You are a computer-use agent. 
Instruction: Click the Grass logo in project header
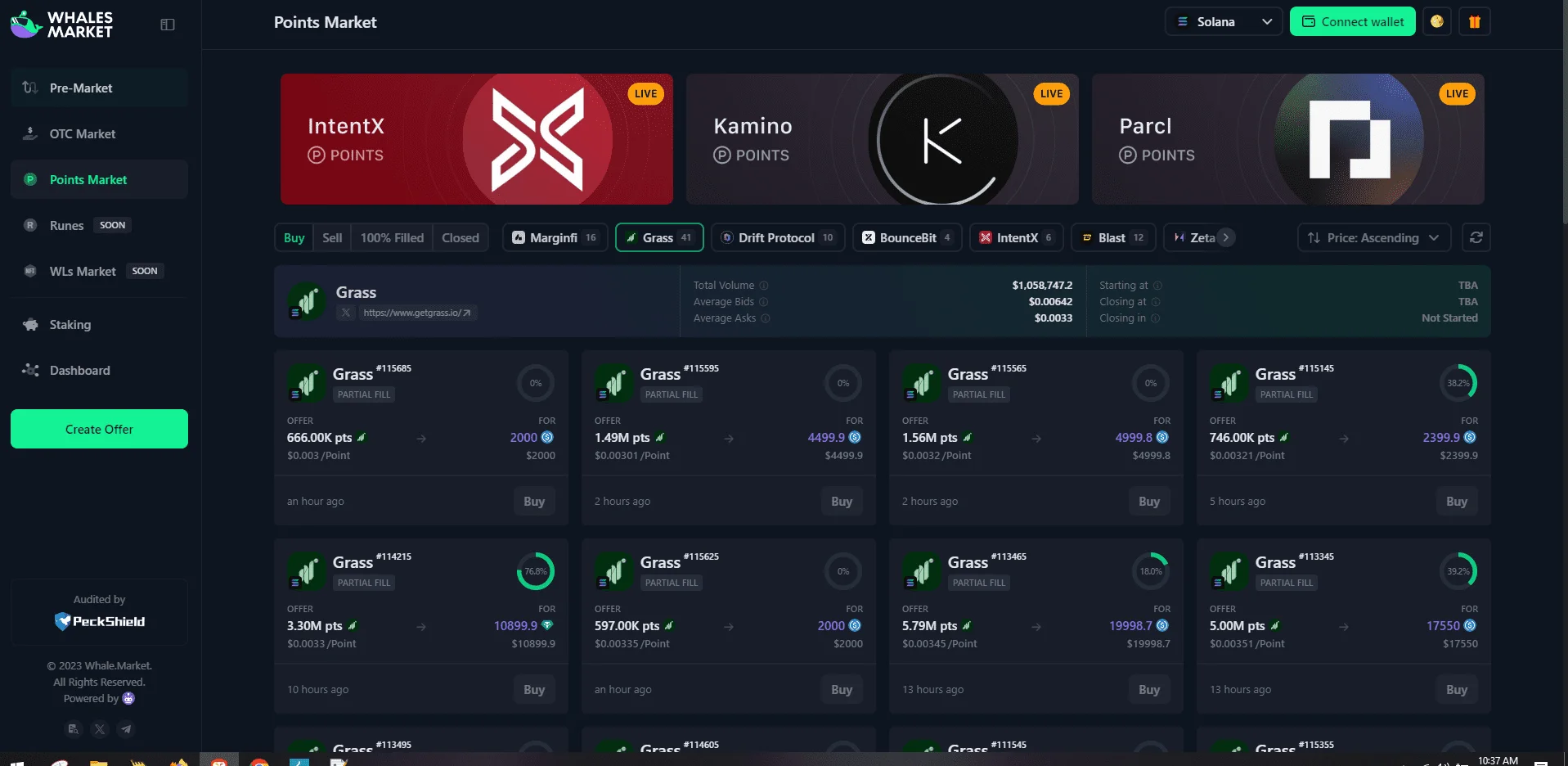pos(307,301)
